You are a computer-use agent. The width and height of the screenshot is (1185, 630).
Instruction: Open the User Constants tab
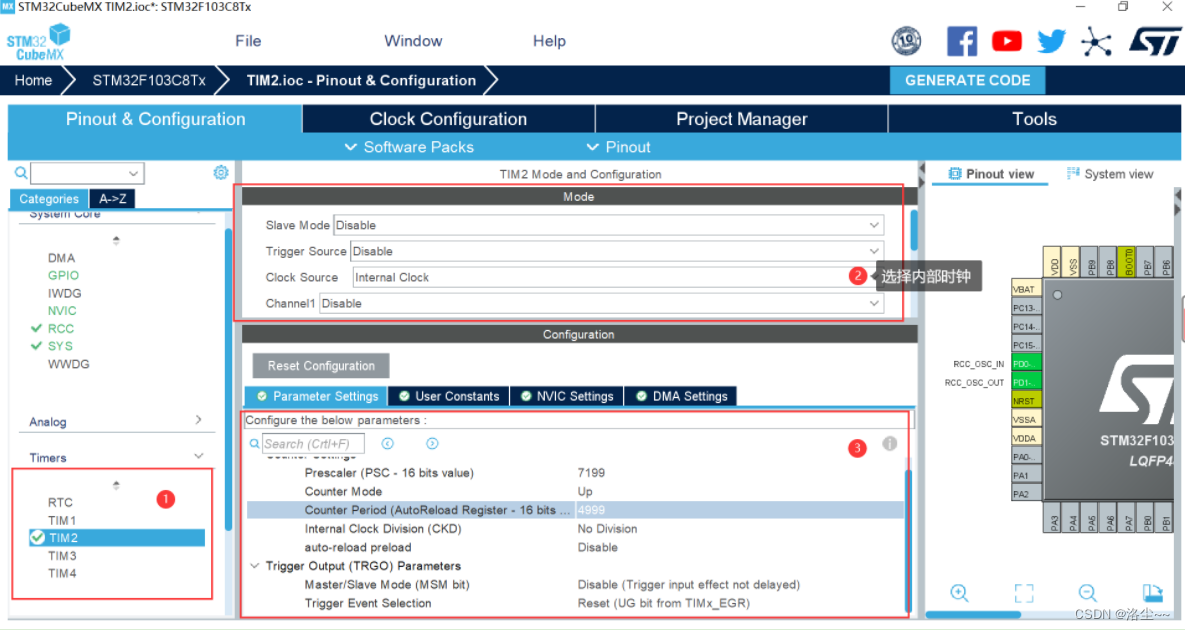click(x=449, y=396)
